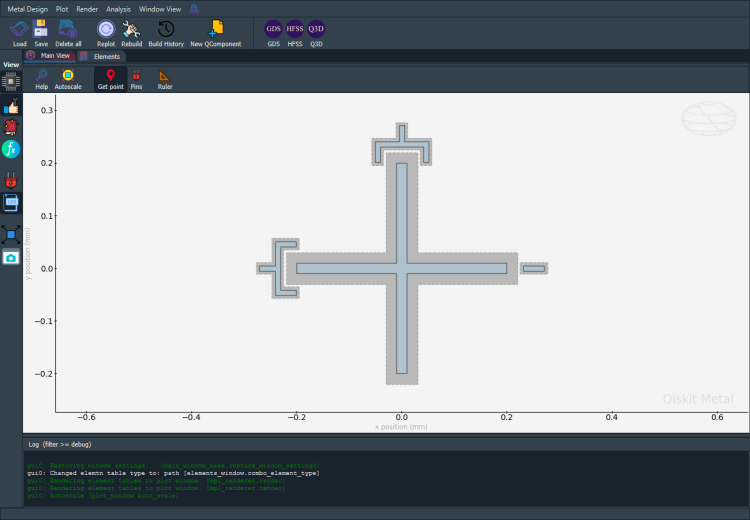Save the design with Save icon
Image resolution: width=750 pixels, height=520 pixels.
click(41, 33)
